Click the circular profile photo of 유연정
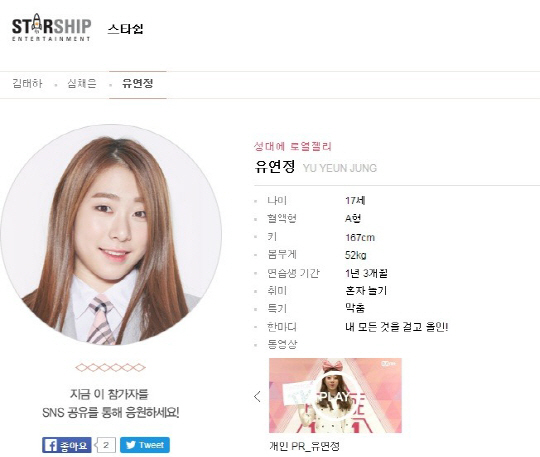This screenshot has width=540, height=457. pyautogui.click(x=111, y=235)
